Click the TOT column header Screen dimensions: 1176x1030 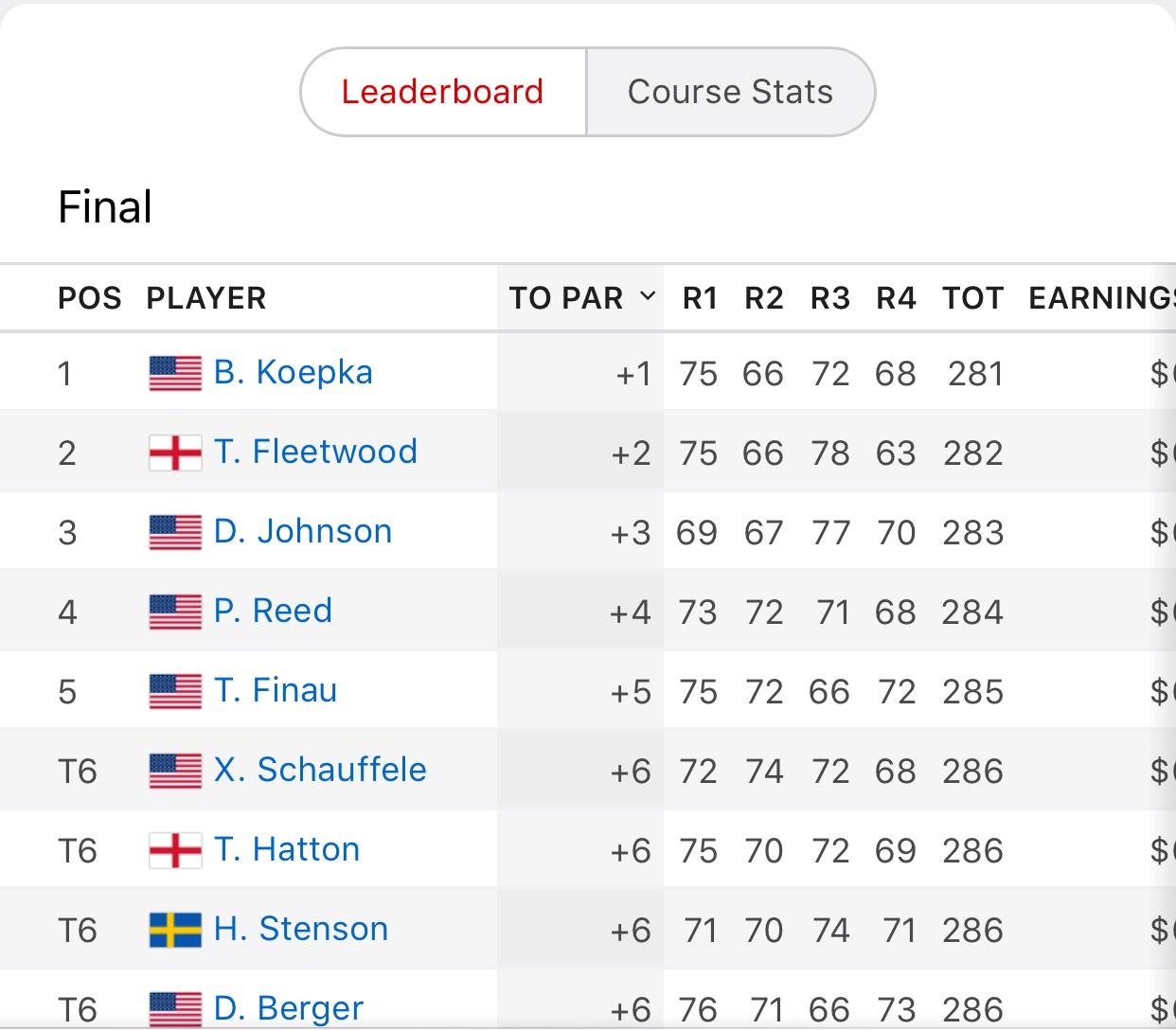tap(972, 297)
